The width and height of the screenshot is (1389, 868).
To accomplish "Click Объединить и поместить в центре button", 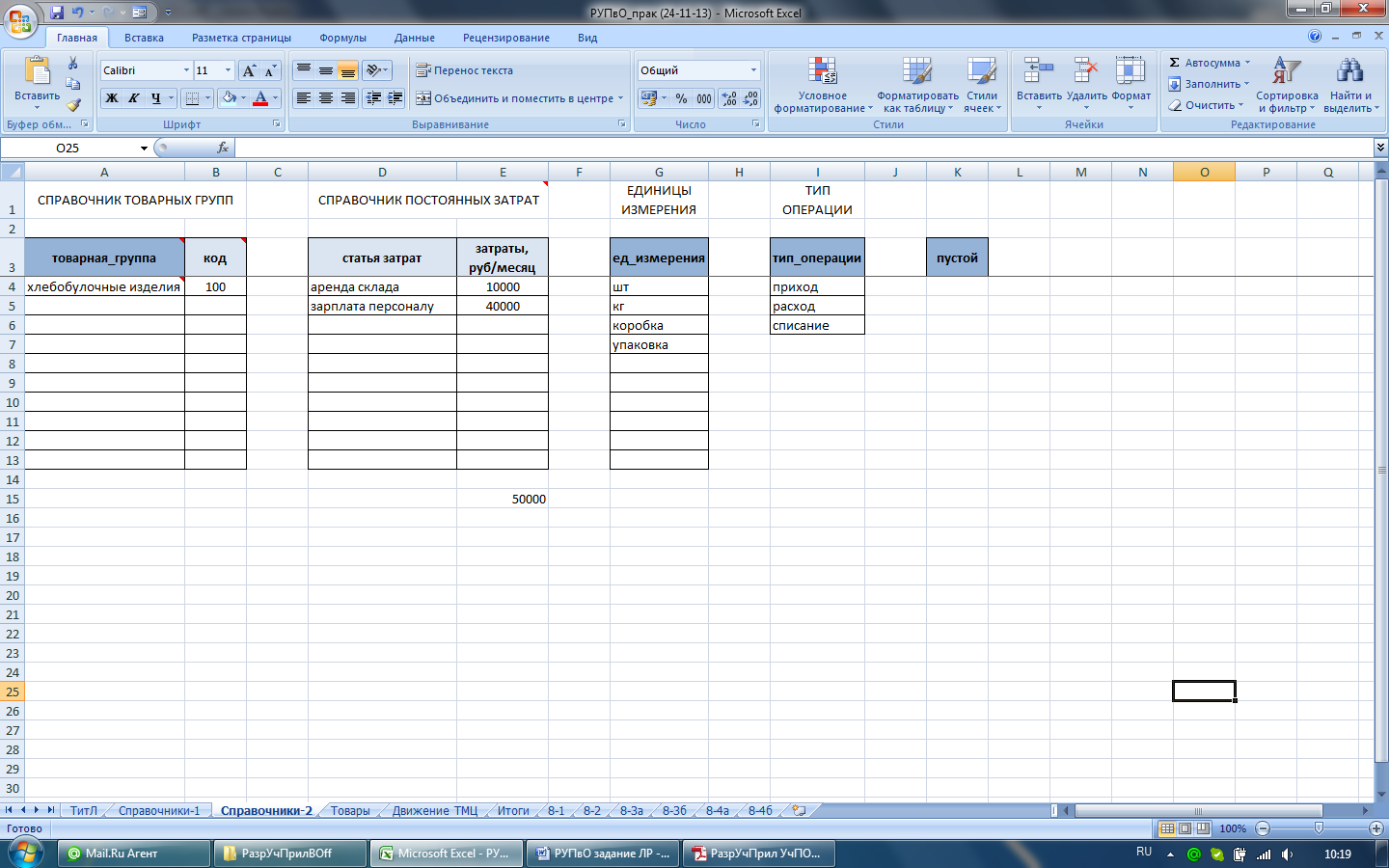I will (514, 98).
